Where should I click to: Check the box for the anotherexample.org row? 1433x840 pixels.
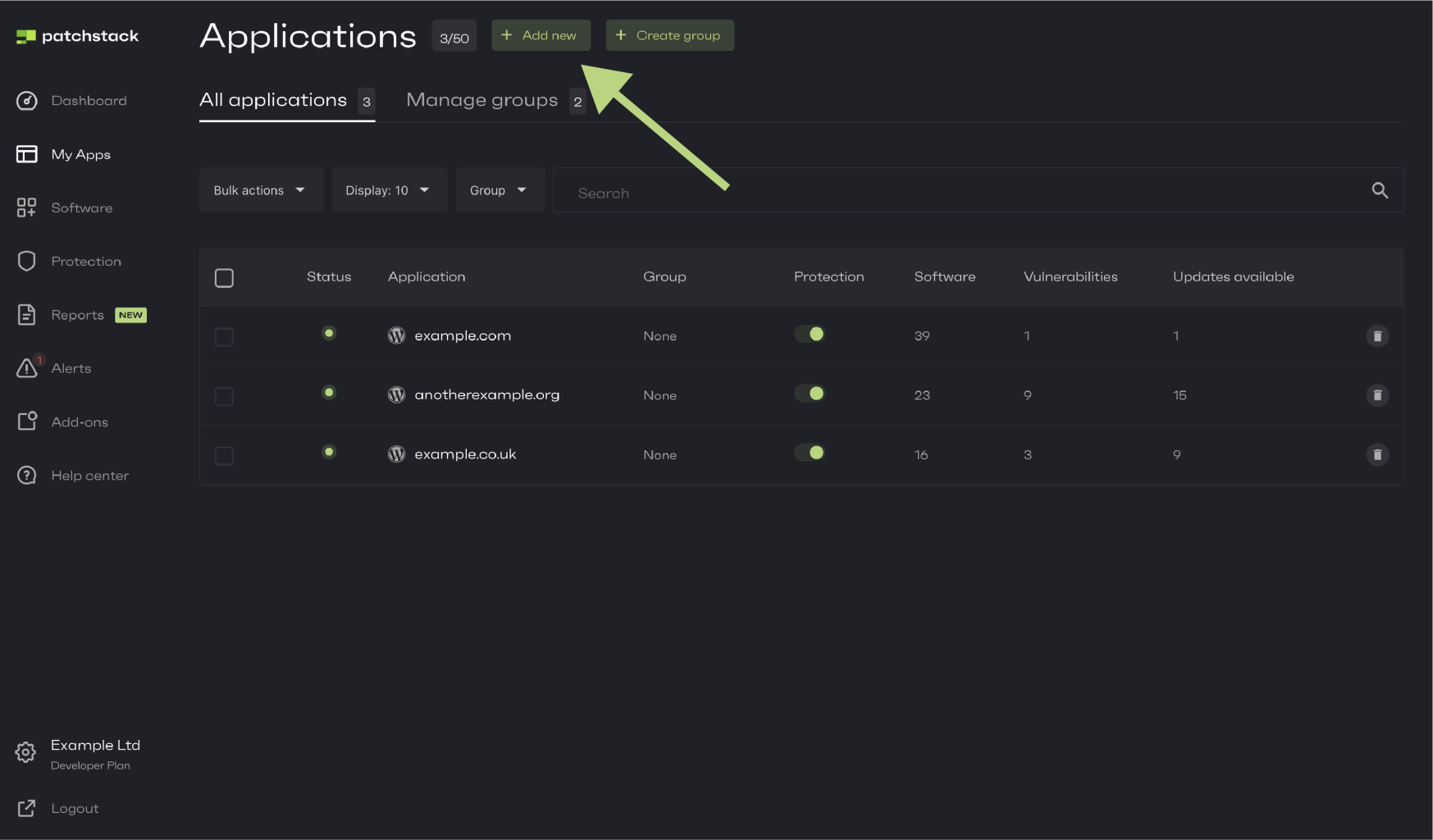pos(224,396)
